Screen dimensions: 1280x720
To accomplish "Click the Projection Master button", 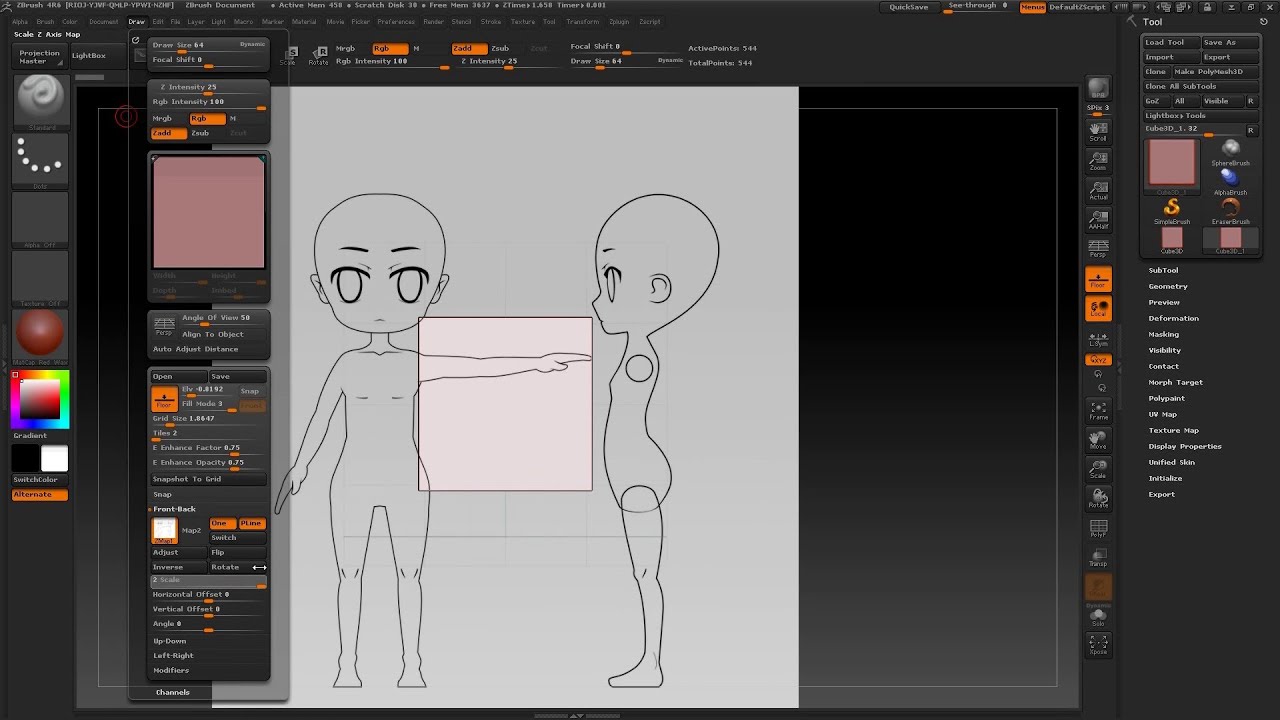I will point(40,57).
